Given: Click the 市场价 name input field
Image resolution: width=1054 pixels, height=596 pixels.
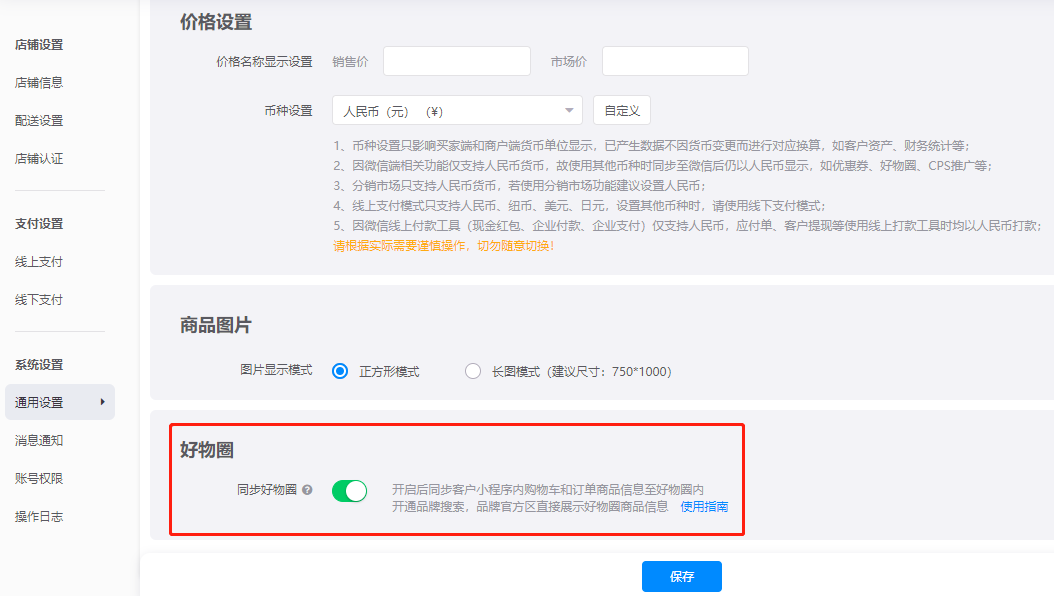Looking at the screenshot, I should pos(676,61).
